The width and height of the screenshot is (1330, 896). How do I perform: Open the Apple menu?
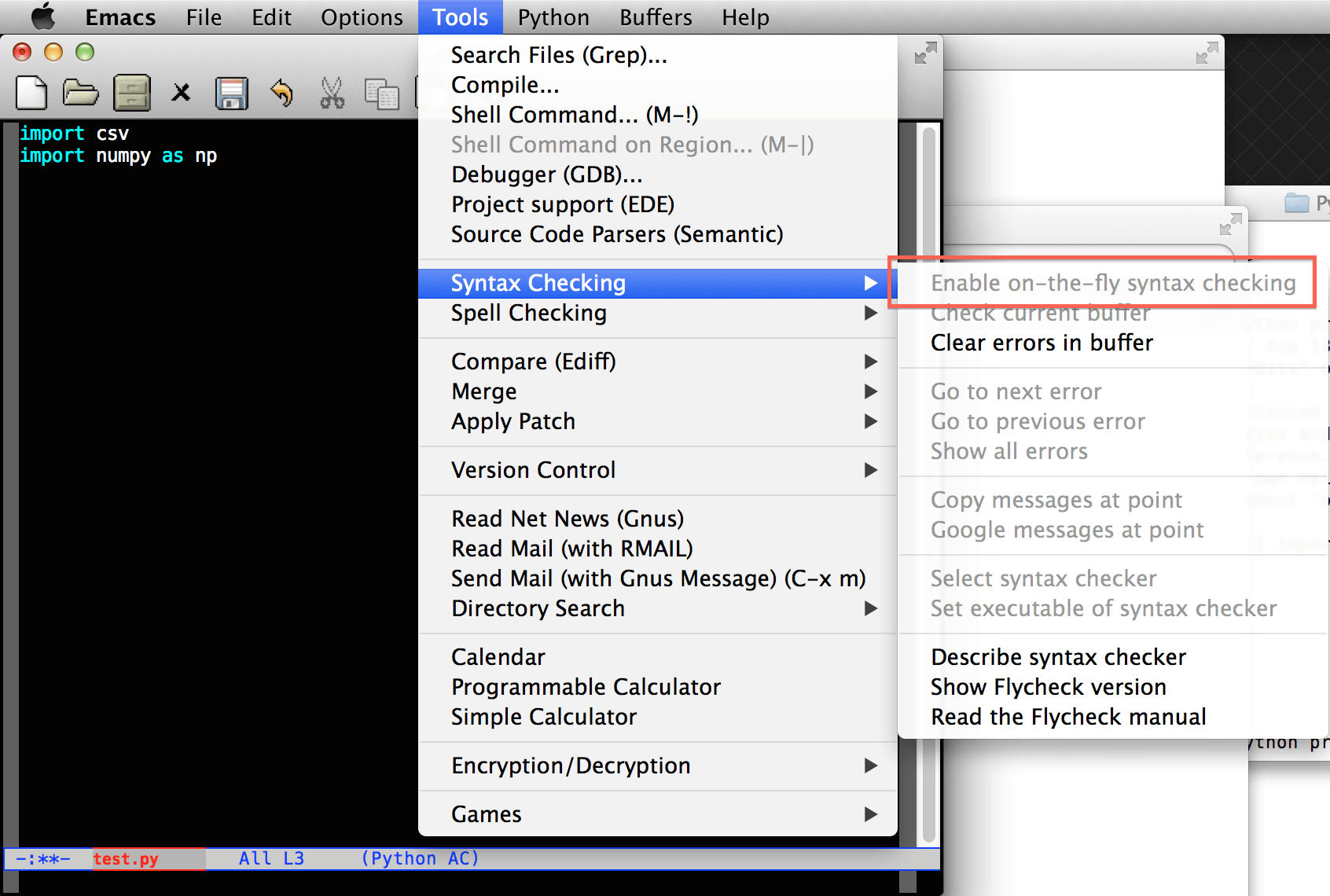(x=43, y=17)
